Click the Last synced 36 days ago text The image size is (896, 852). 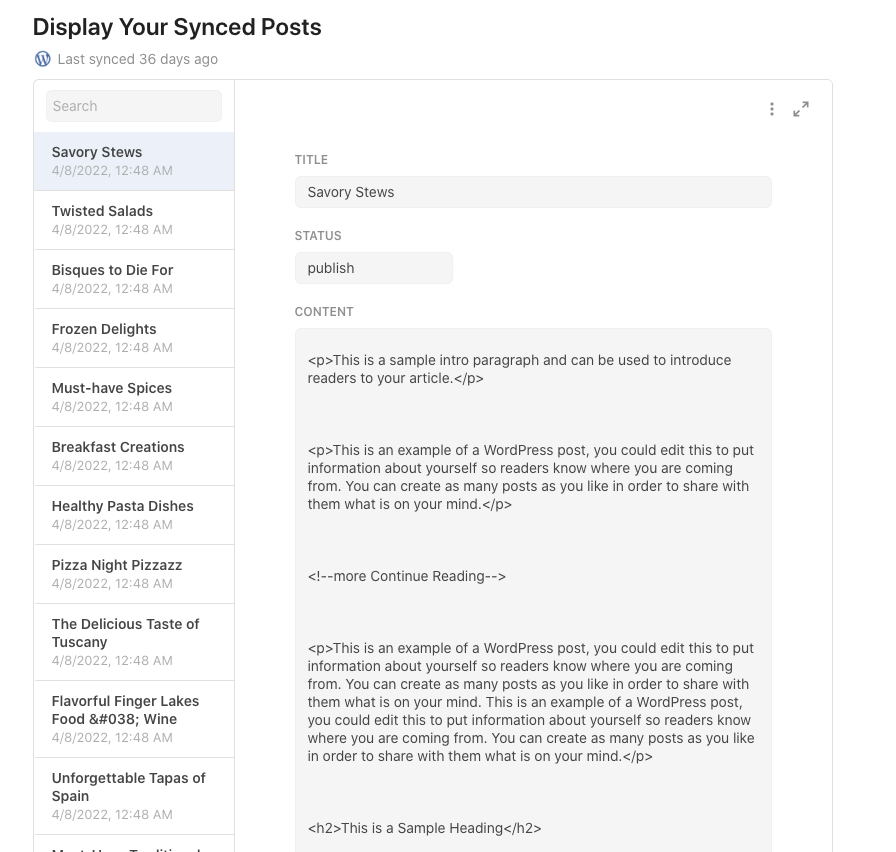(x=138, y=59)
